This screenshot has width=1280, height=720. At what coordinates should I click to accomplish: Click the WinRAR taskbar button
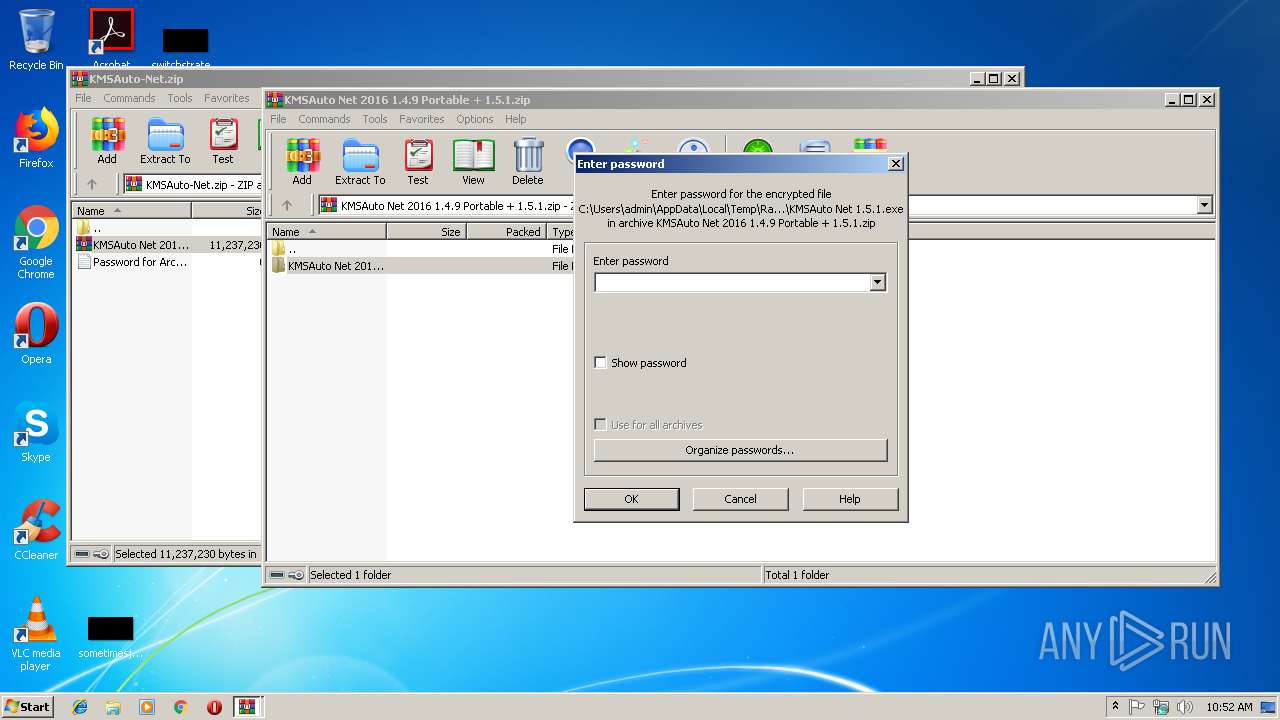coord(247,707)
